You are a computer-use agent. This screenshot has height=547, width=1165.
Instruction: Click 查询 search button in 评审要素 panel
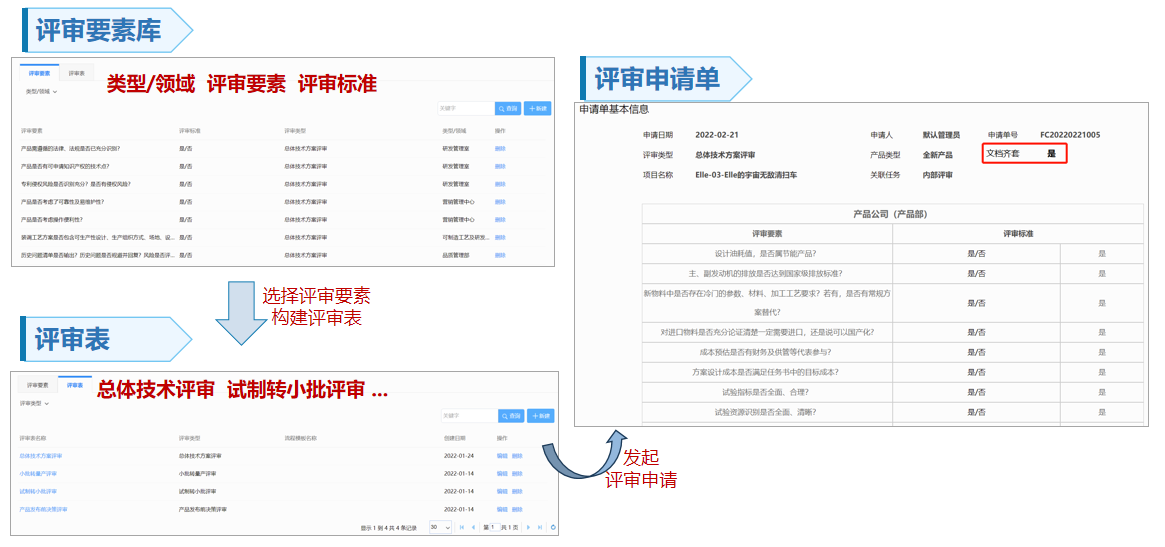[508, 108]
